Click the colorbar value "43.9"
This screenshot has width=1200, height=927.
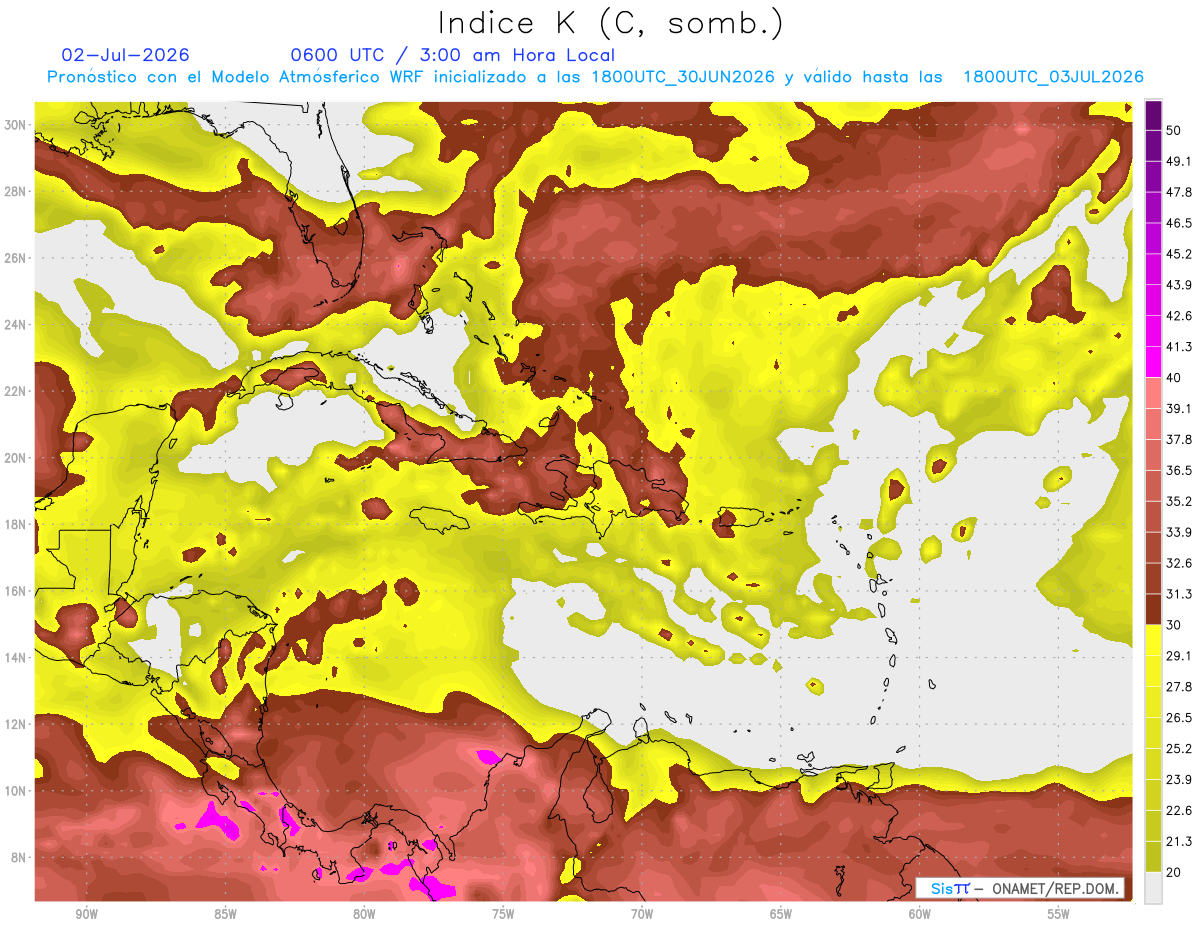[1180, 285]
